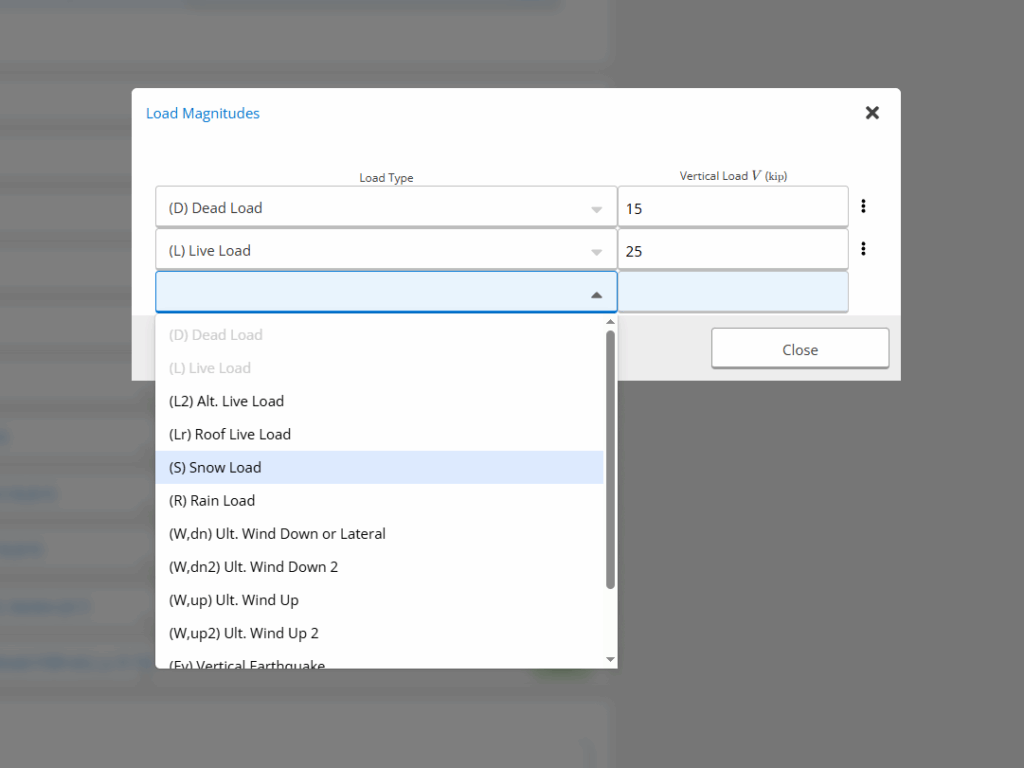Open options menu for Live Load row

863,249
